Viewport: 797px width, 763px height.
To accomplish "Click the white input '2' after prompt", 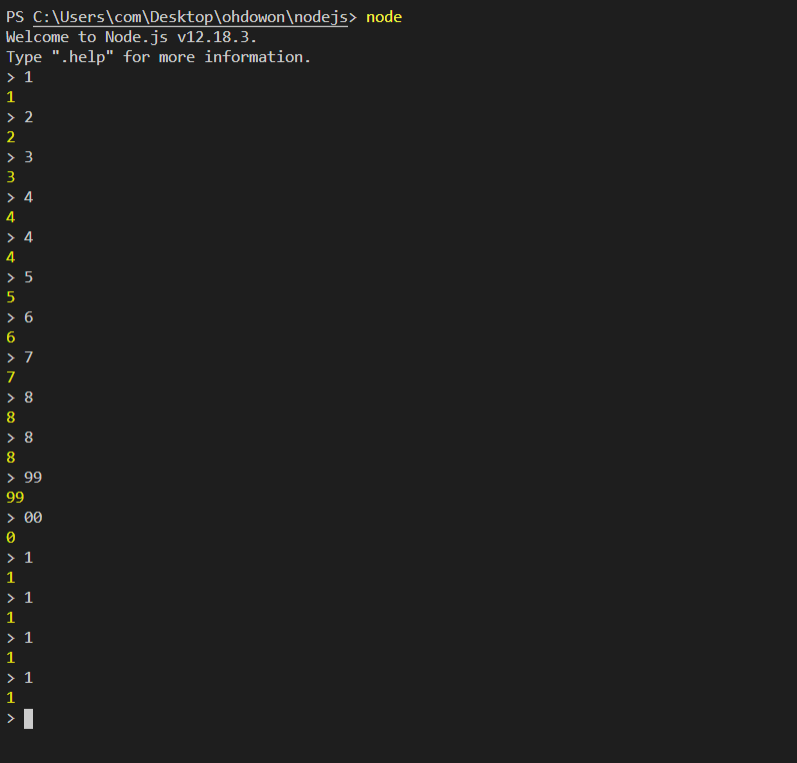I will coord(28,117).
